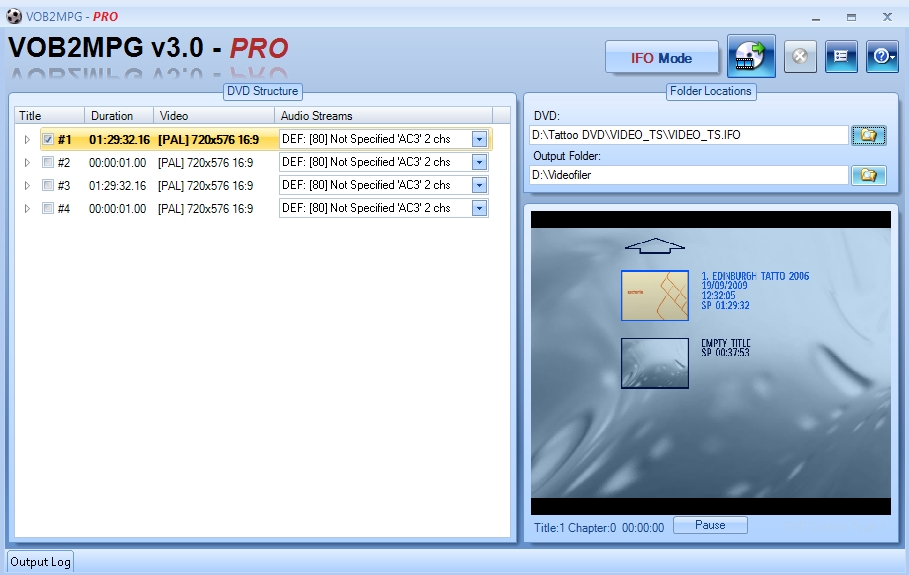Click the 'Title:1 Chapter:0 00:00:00' status text
Viewport: 909px width, 575px height.
click(599, 527)
